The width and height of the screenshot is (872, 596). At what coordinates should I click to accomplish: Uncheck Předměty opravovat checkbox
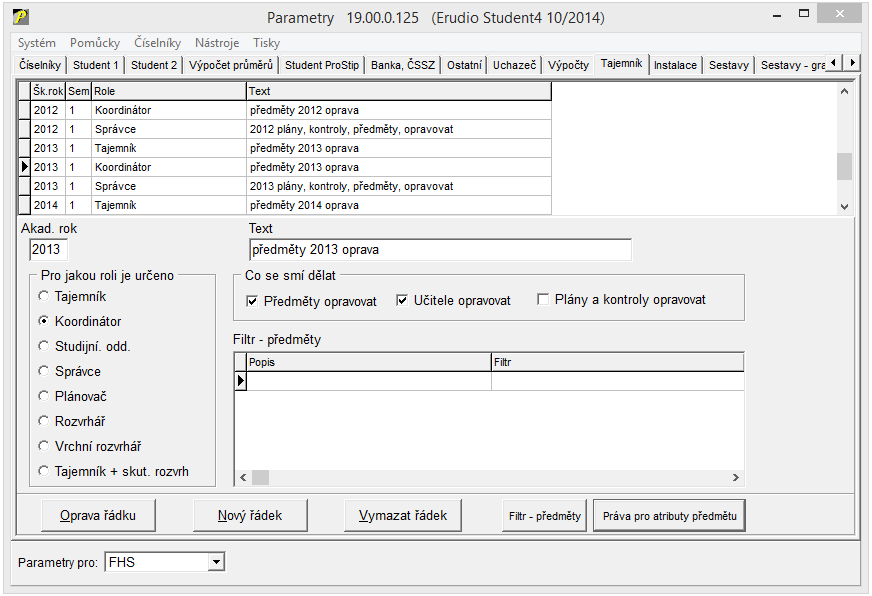click(252, 301)
